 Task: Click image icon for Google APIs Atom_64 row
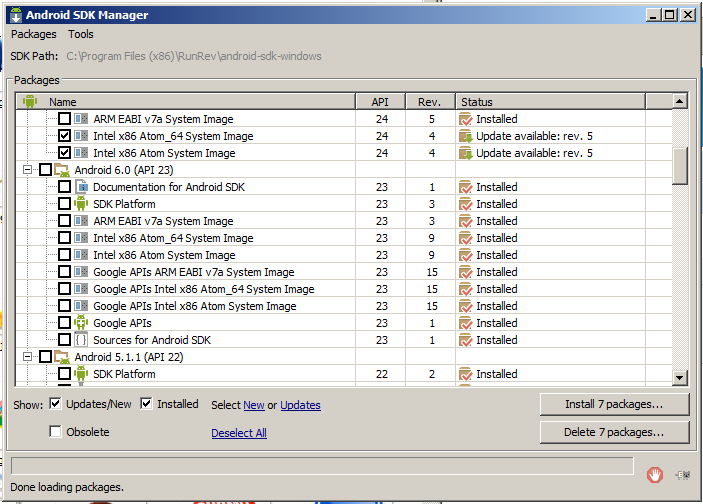[x=81, y=289]
